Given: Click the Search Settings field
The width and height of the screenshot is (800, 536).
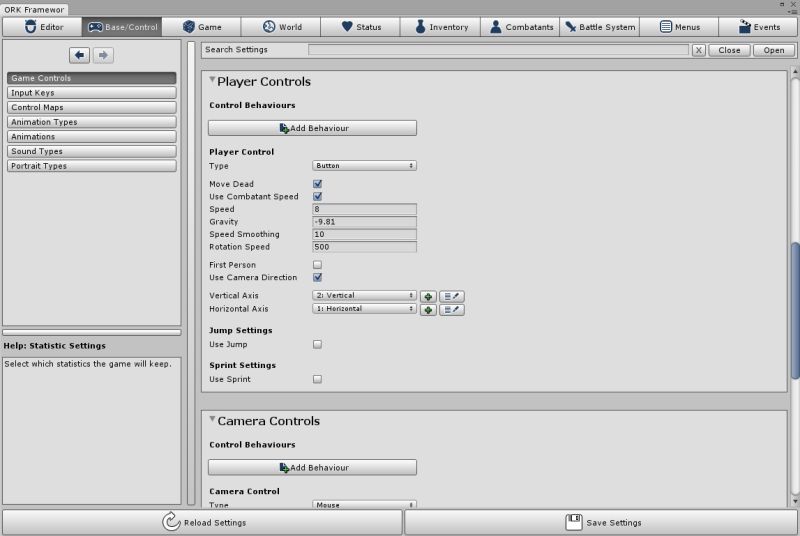Looking at the screenshot, I should pos(498,50).
